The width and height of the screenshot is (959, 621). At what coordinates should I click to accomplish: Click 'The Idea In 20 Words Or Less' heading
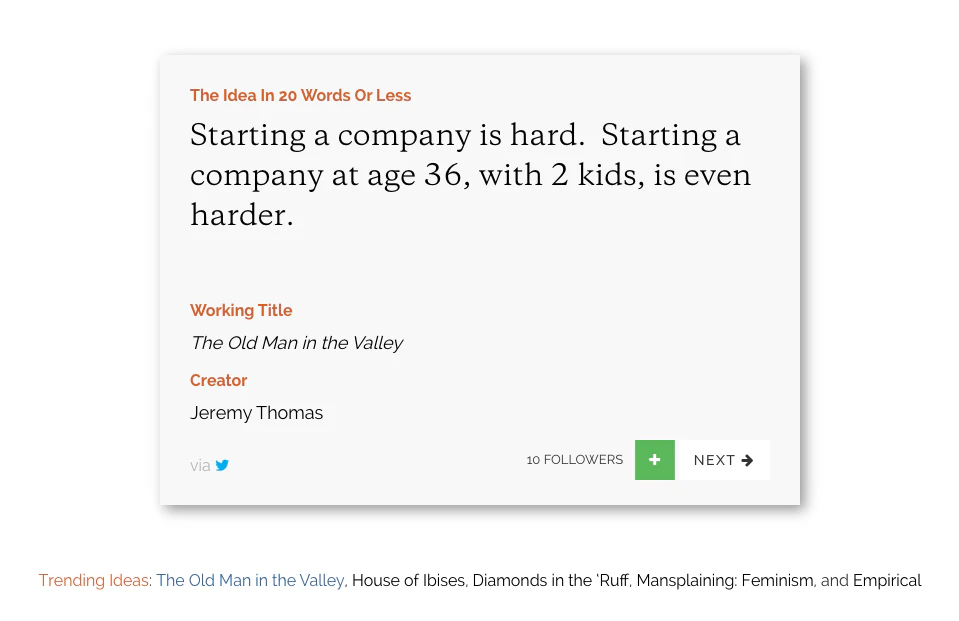pos(300,96)
